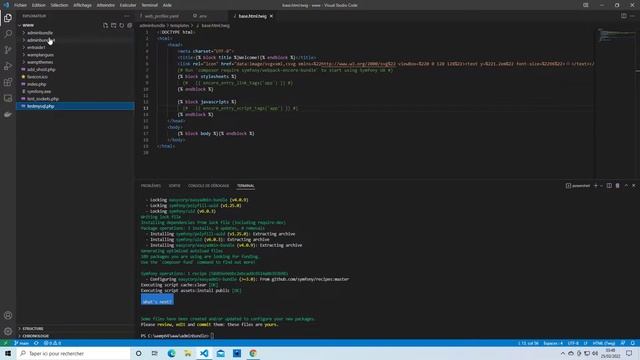Switch to the .env editor tab
The width and height of the screenshot is (640, 360).
(202, 16)
